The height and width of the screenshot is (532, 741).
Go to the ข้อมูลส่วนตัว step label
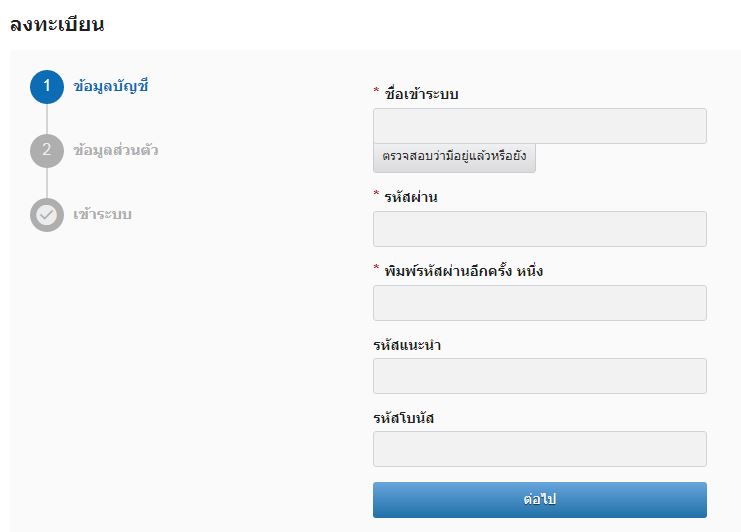click(x=116, y=151)
